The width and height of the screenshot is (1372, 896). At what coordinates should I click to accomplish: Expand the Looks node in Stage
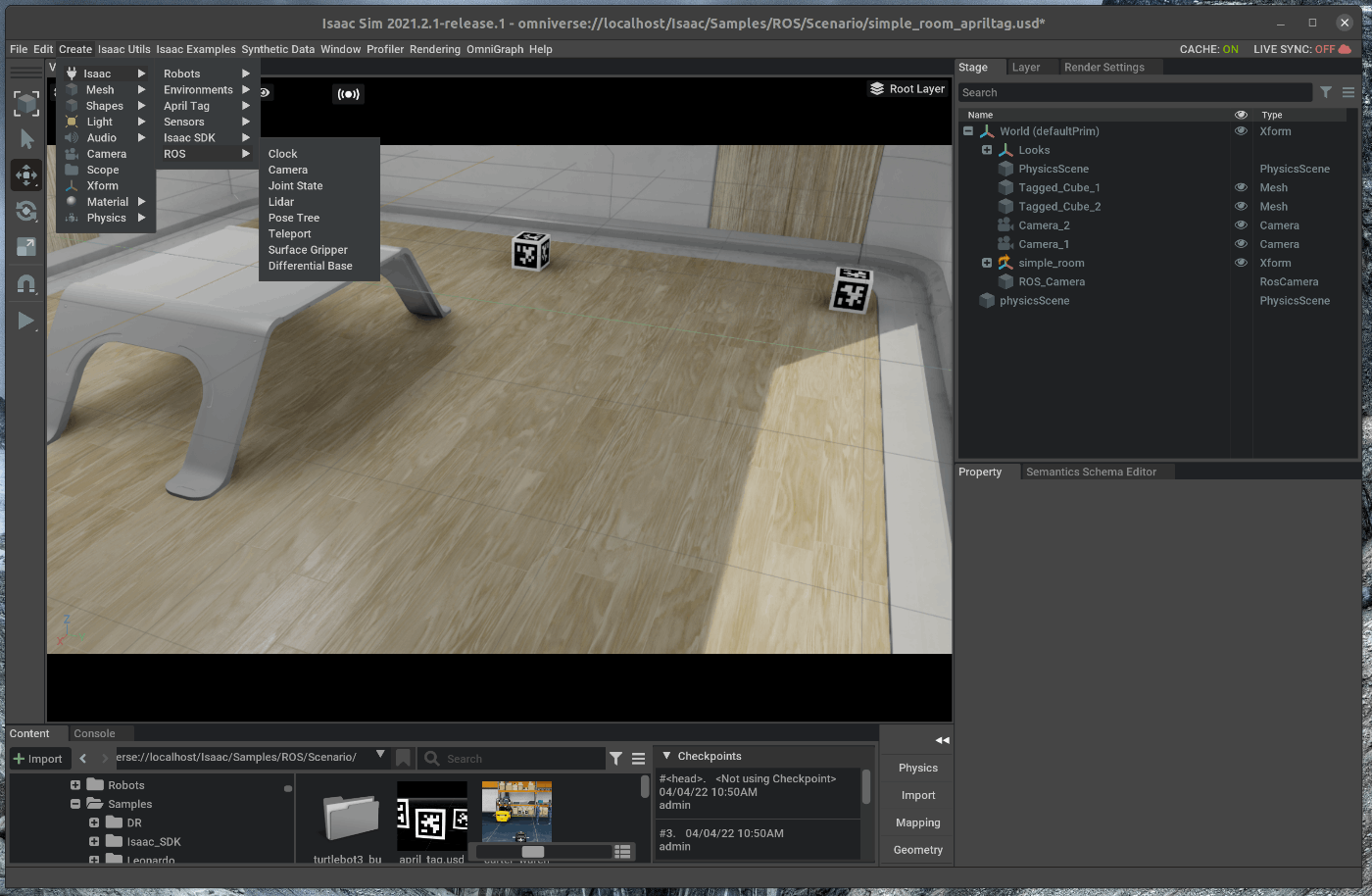987,150
